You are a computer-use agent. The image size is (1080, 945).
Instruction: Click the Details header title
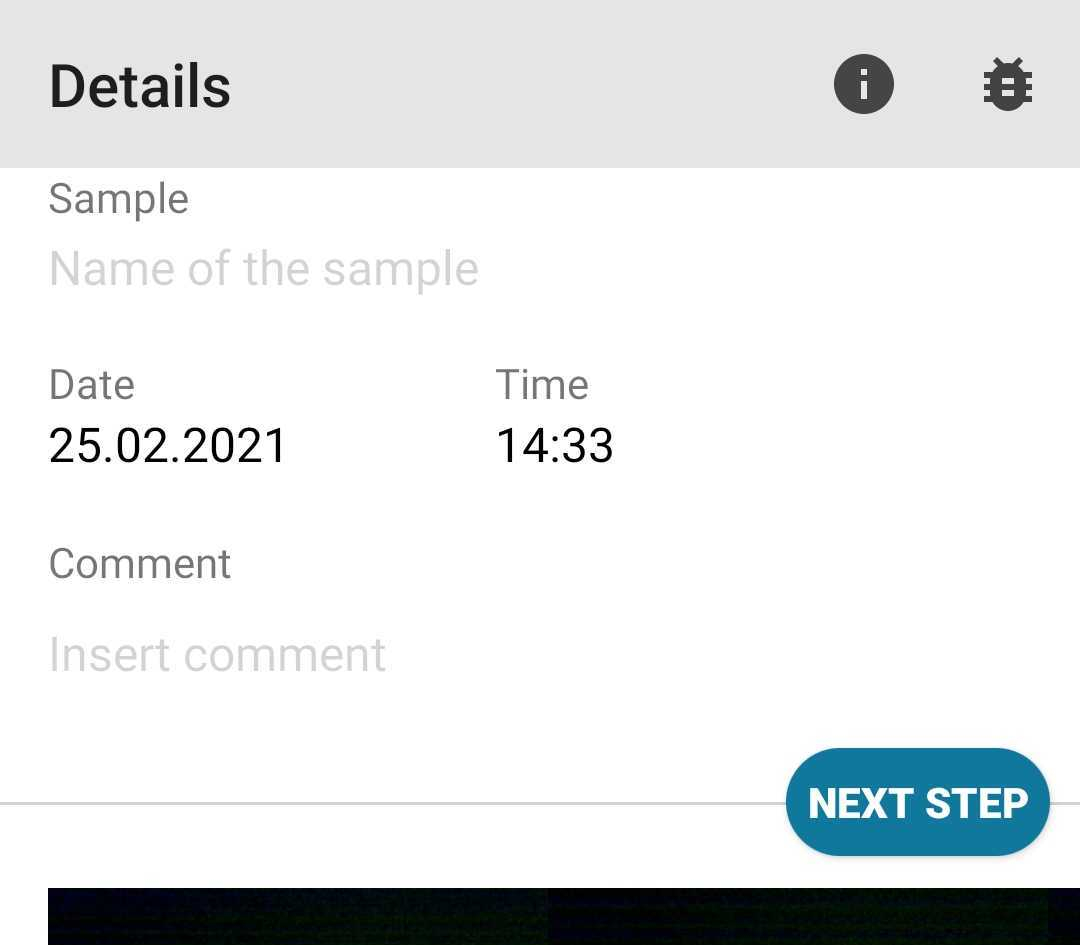click(x=140, y=86)
